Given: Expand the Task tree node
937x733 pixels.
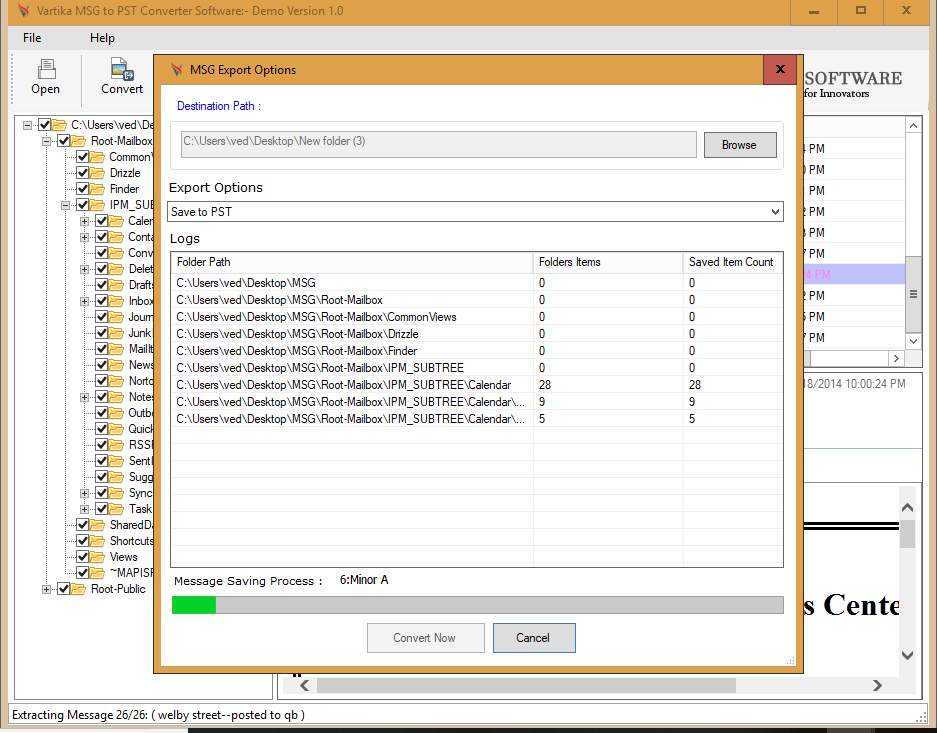Looking at the screenshot, I should click(85, 509).
